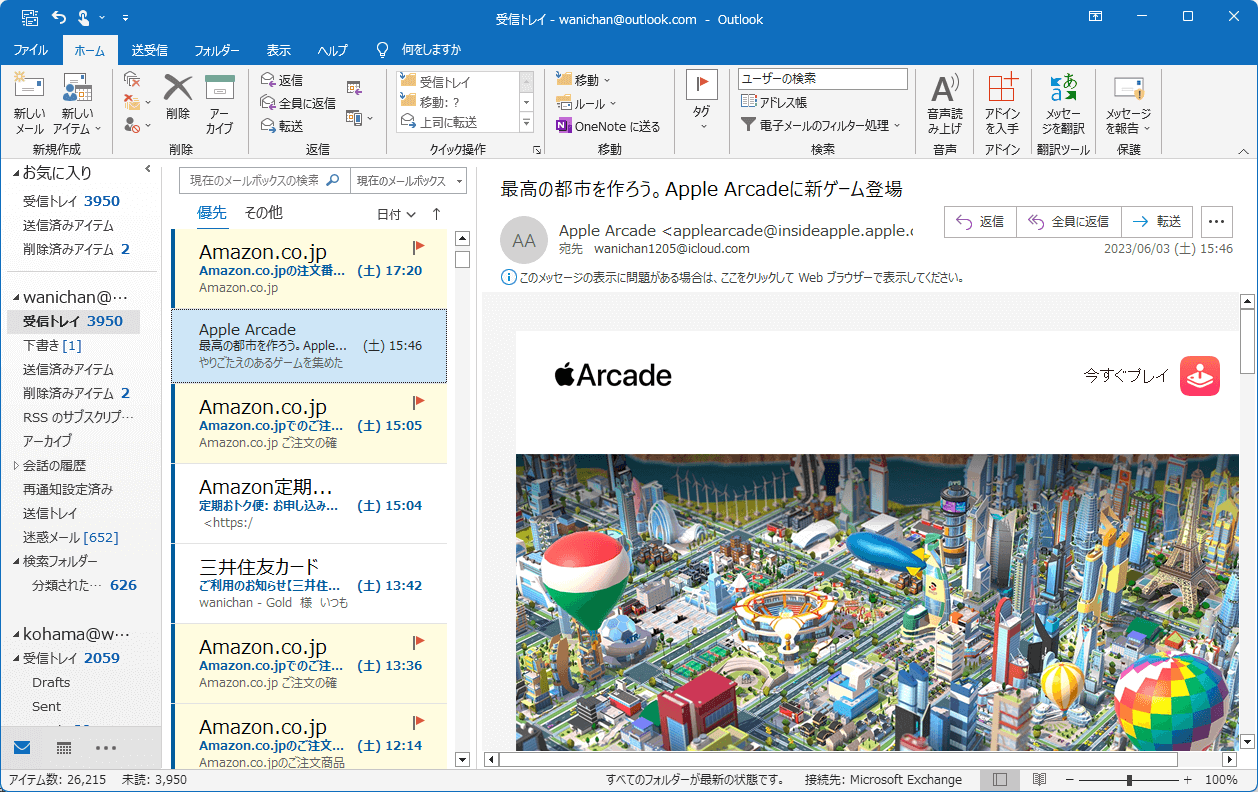Switch to Mail view icon in navigation bar
This screenshot has width=1258, height=792.
click(22, 748)
